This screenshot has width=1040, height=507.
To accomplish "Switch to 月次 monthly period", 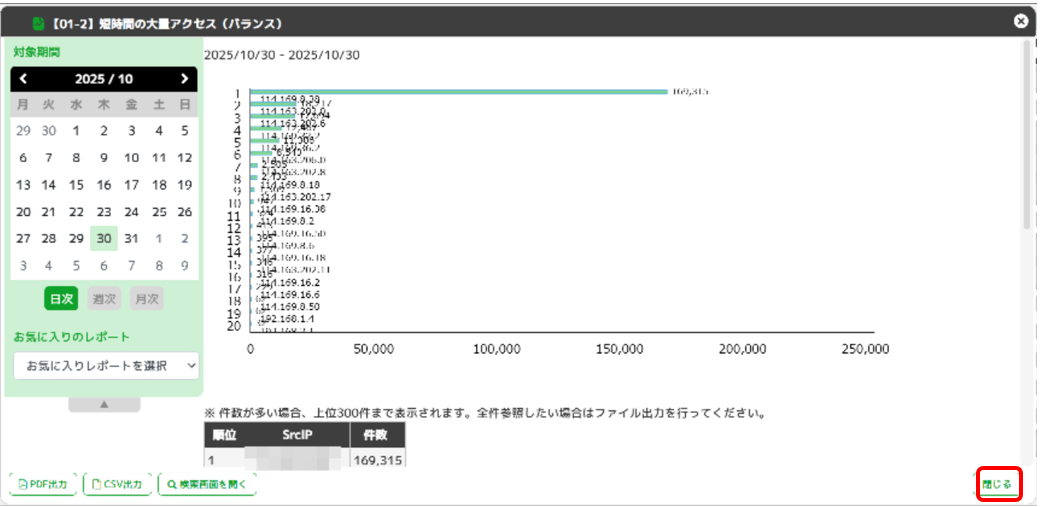I will (146, 299).
